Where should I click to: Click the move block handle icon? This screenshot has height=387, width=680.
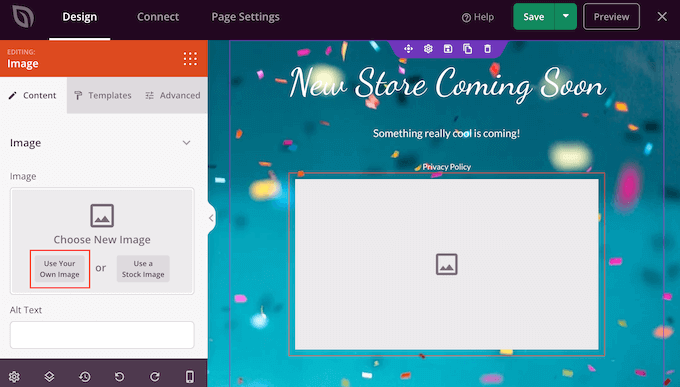pos(408,49)
